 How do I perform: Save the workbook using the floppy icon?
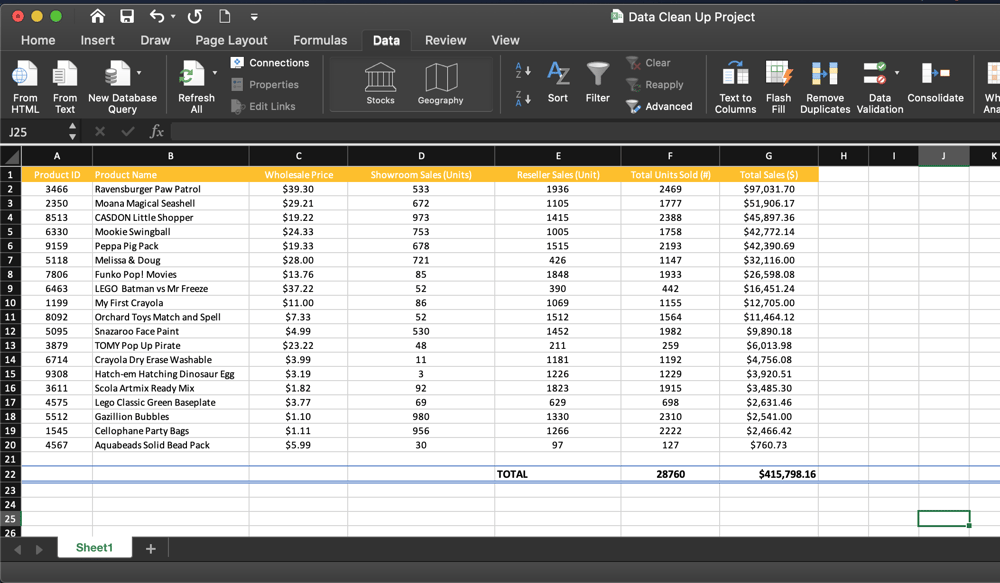pyautogui.click(x=127, y=16)
